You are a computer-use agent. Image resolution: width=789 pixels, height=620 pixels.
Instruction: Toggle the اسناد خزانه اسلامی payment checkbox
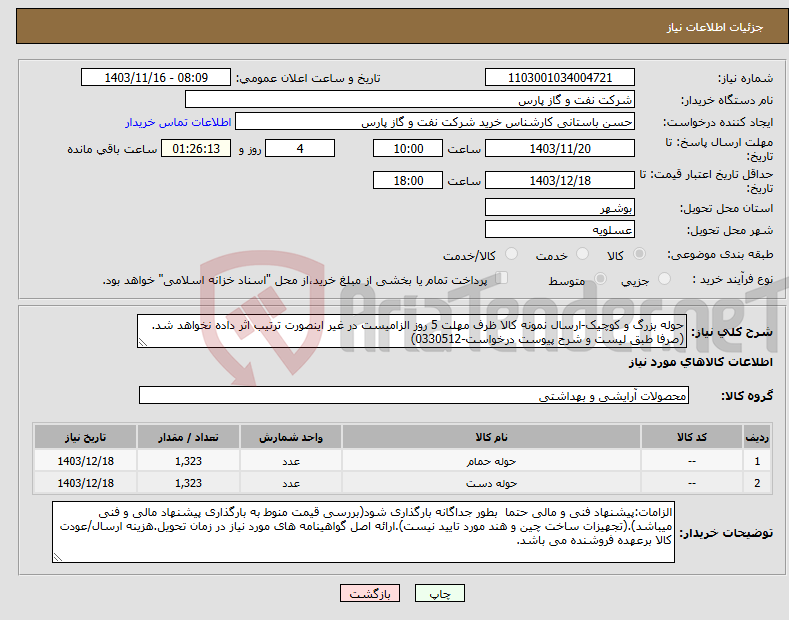tap(502, 278)
